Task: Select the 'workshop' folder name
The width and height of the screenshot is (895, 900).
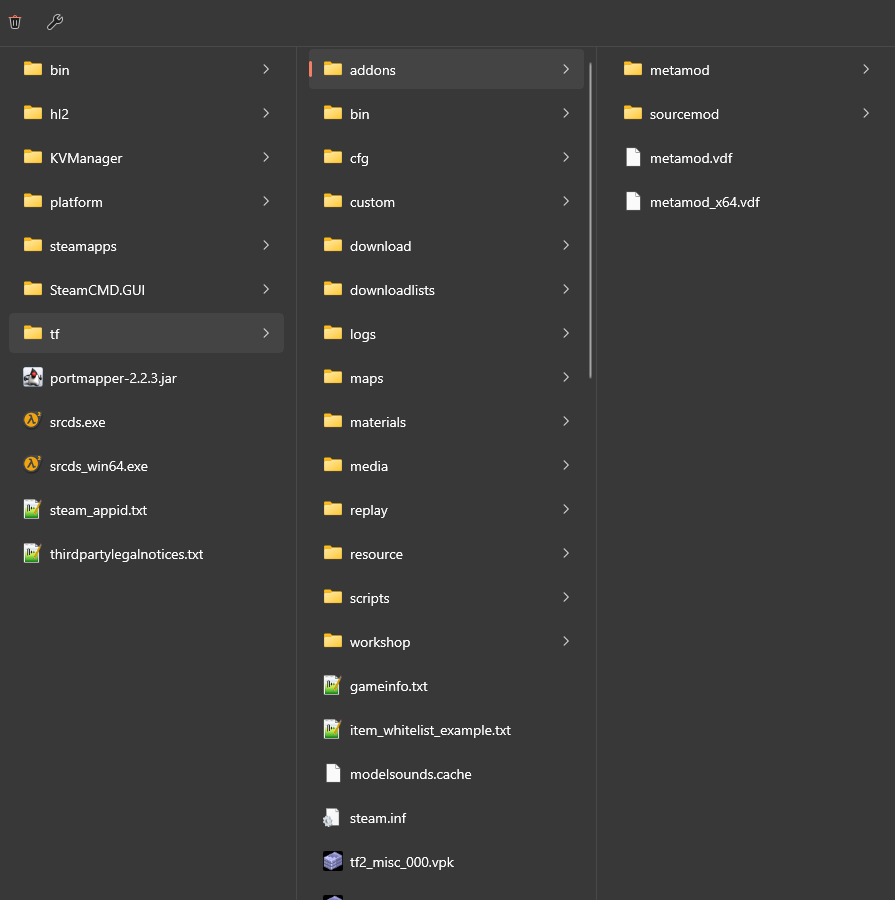Action: click(x=380, y=642)
